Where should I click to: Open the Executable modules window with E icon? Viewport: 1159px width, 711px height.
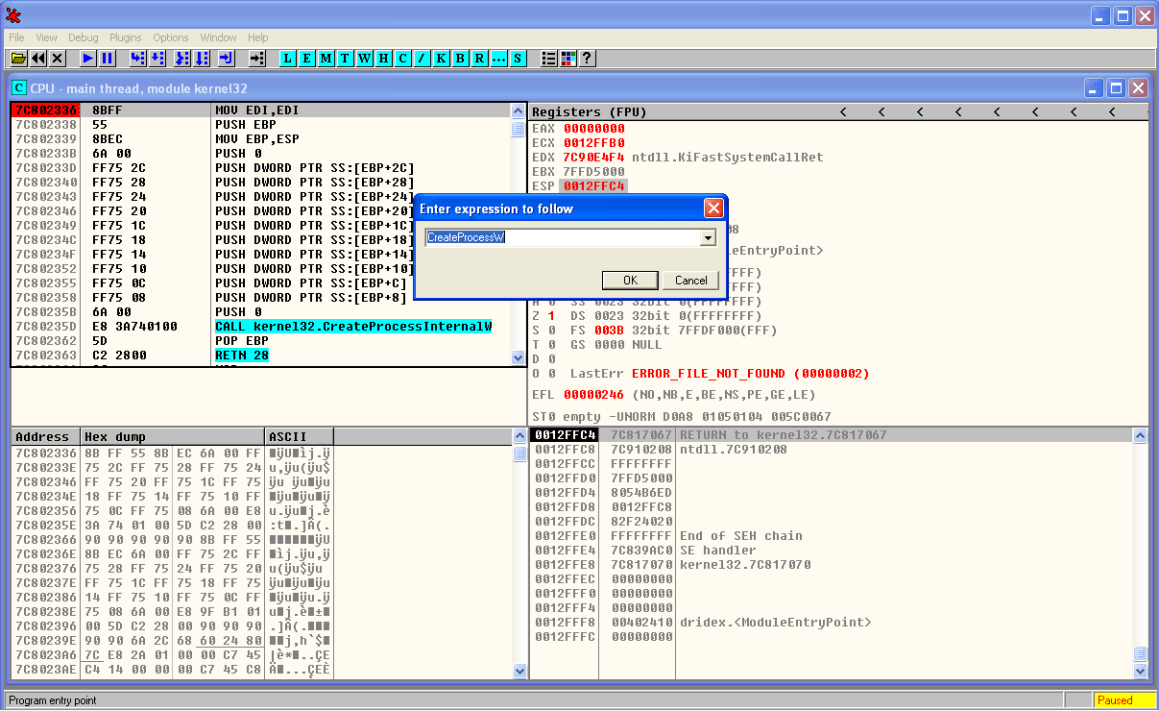click(x=306, y=58)
